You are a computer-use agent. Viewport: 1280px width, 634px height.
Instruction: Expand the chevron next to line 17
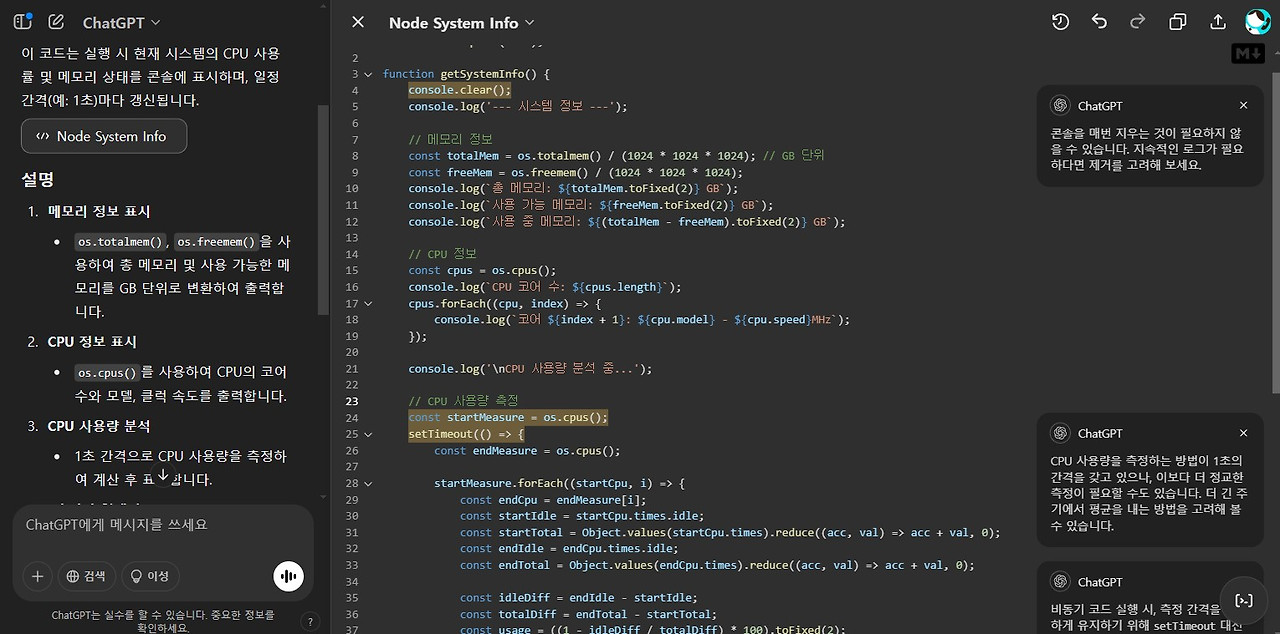click(368, 303)
